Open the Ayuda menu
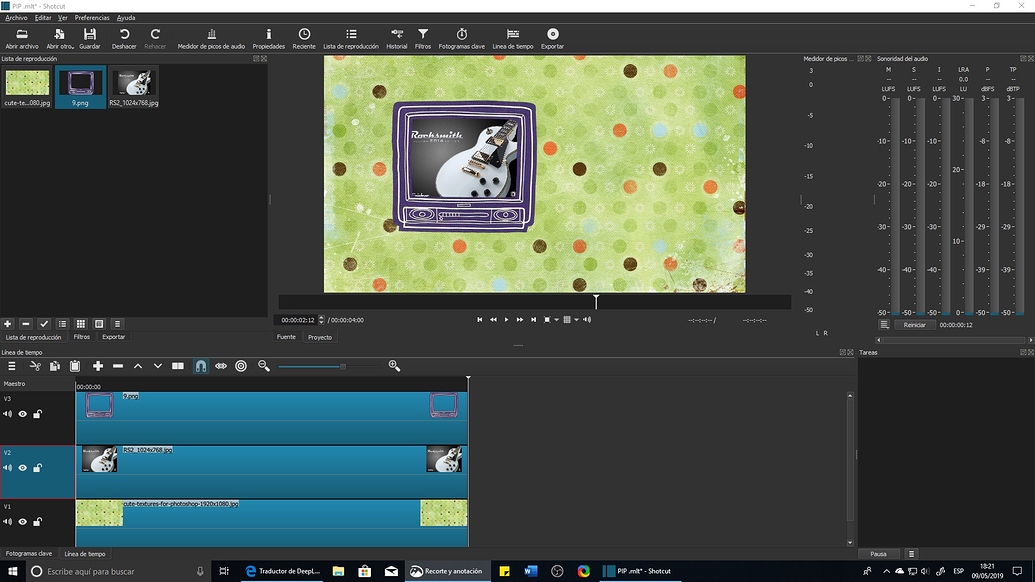Viewport: 1035px width, 582px height. pos(126,18)
